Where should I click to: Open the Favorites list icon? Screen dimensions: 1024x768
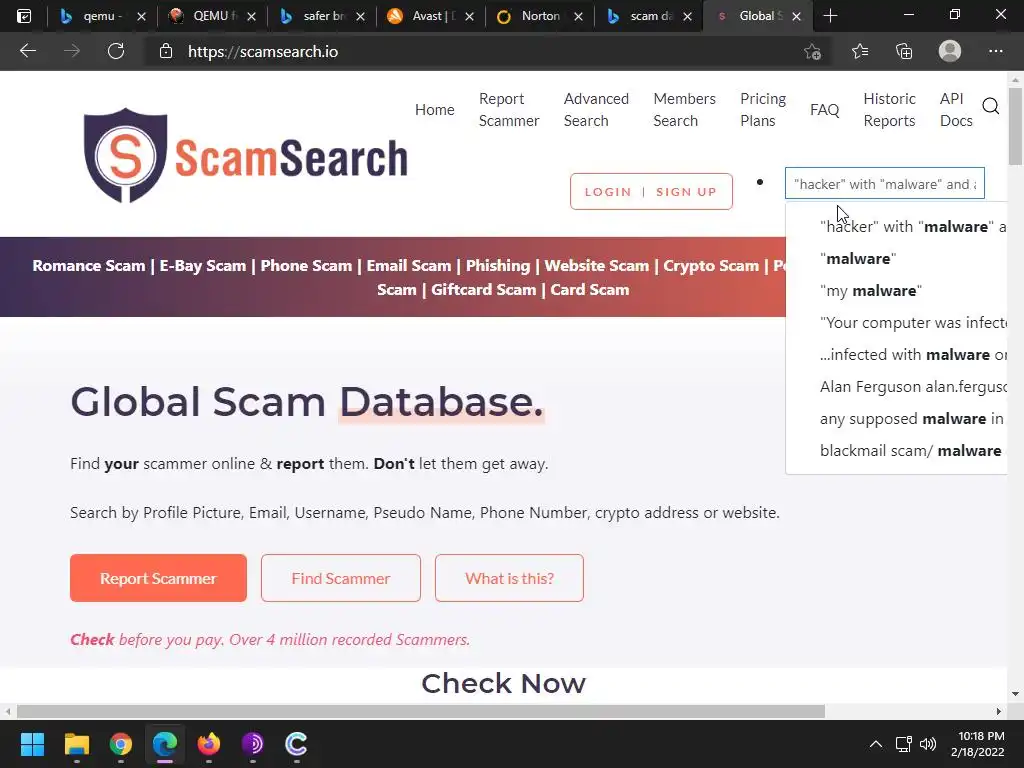[859, 51]
